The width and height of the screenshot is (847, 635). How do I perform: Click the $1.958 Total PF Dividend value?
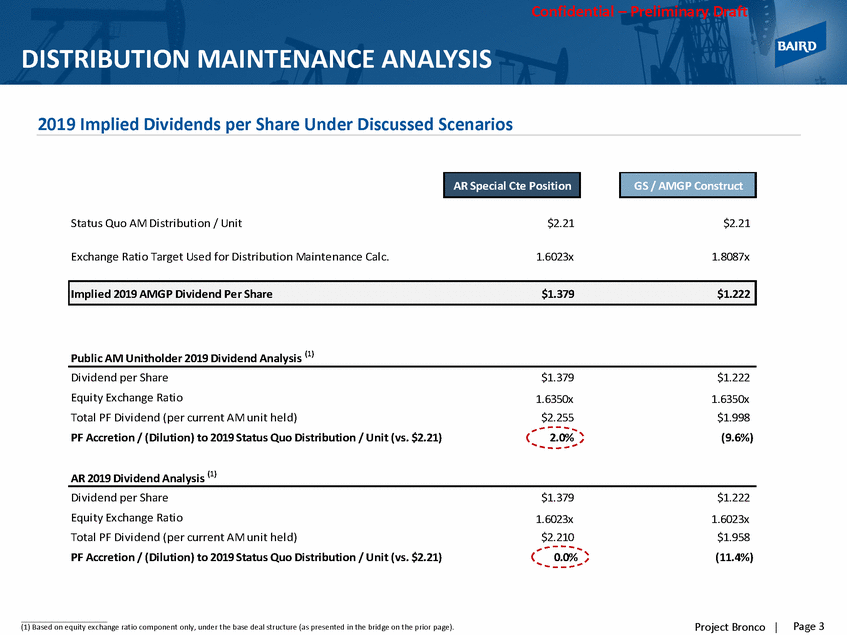(734, 537)
